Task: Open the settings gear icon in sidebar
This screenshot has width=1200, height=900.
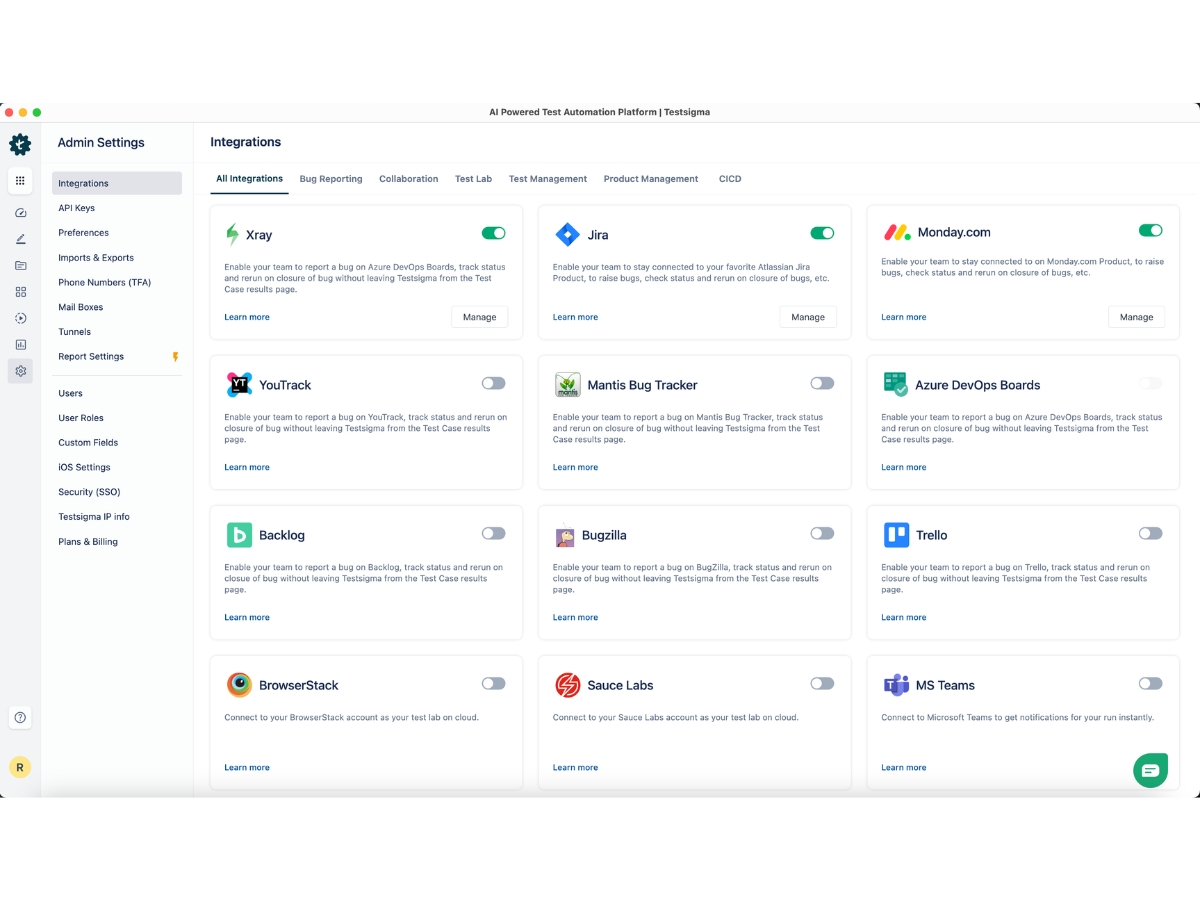Action: [20, 371]
